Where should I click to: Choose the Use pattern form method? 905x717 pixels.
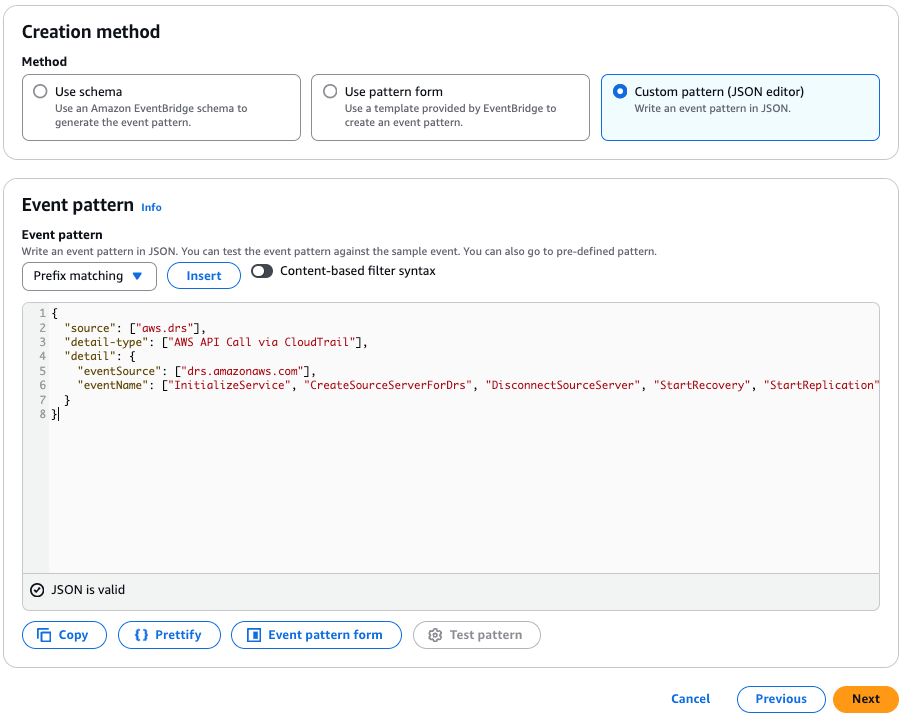pos(330,91)
